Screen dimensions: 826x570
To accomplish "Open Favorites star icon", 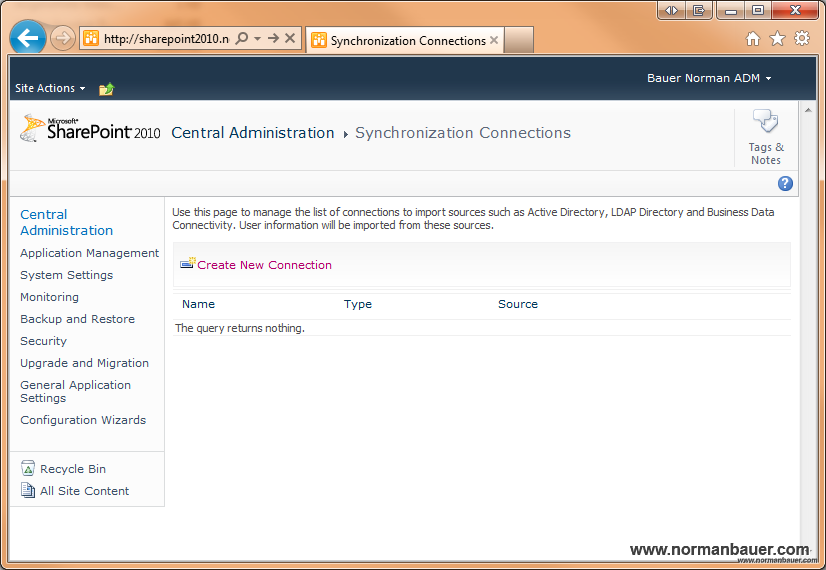I will pos(778,38).
